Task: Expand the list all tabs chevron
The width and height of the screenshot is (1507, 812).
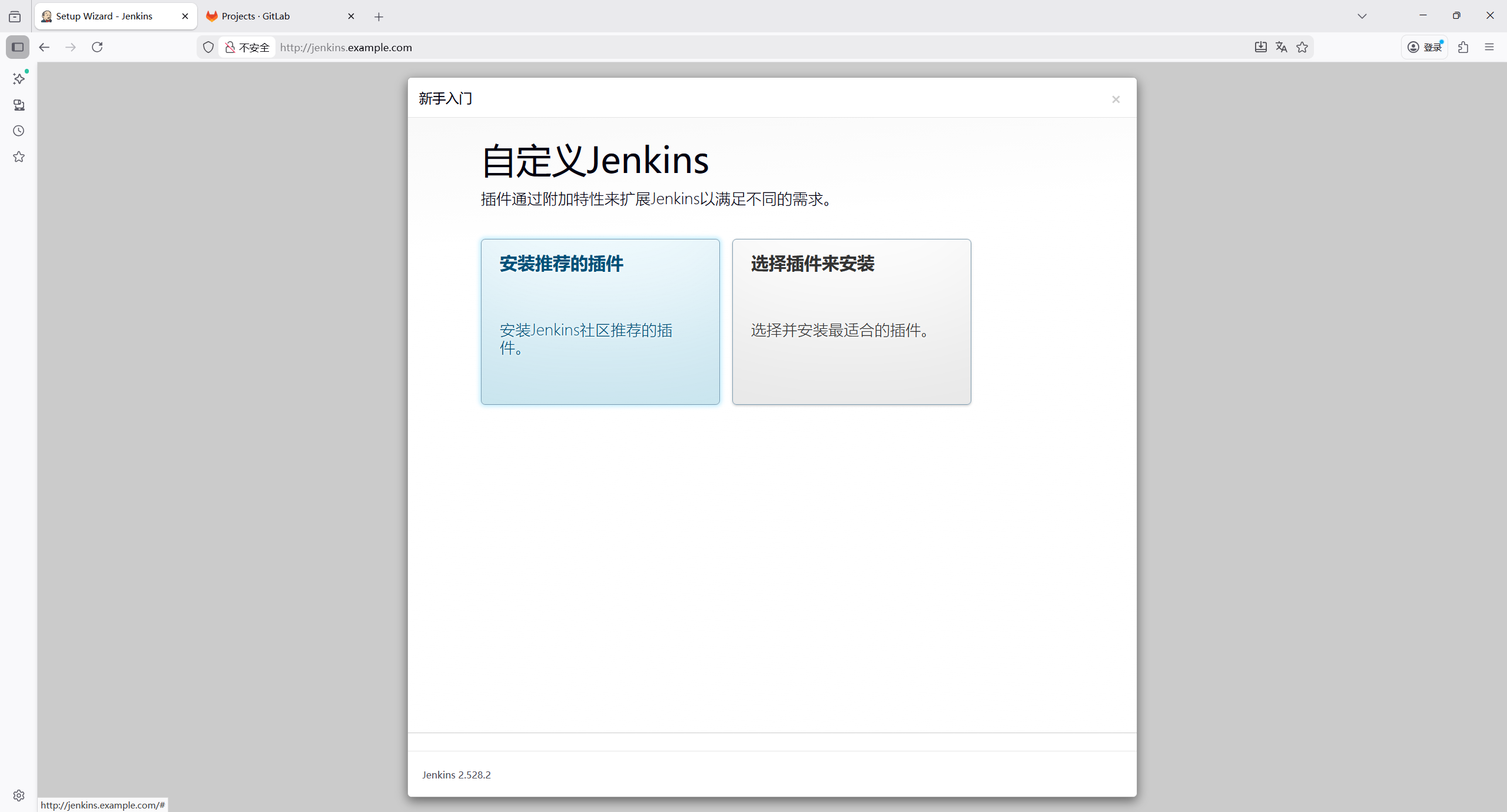Action: point(1362,16)
